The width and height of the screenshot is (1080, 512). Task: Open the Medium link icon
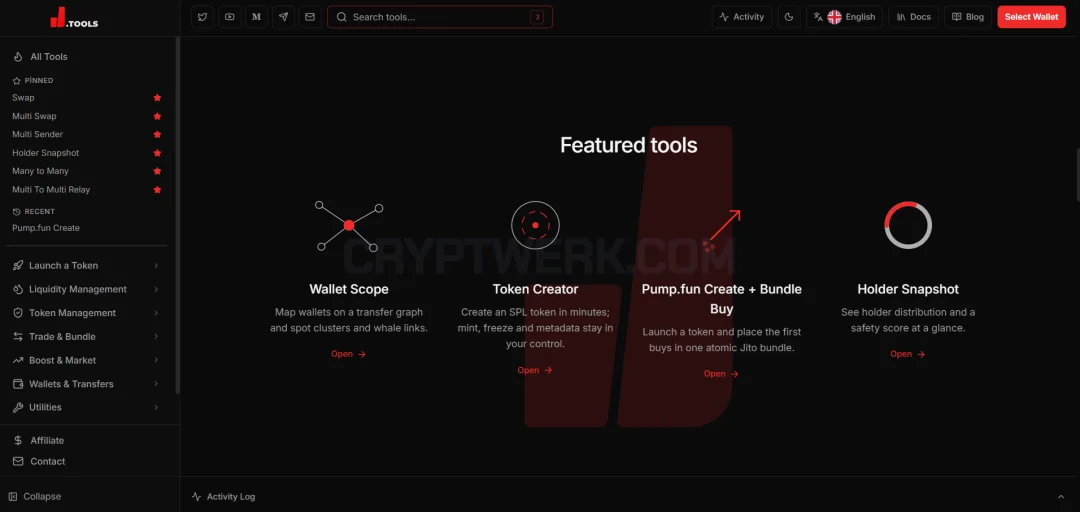coord(256,17)
